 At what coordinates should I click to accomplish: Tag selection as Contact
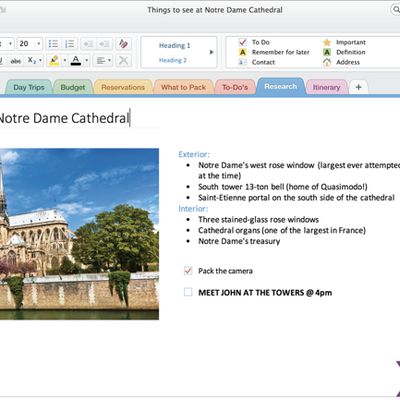tap(263, 62)
